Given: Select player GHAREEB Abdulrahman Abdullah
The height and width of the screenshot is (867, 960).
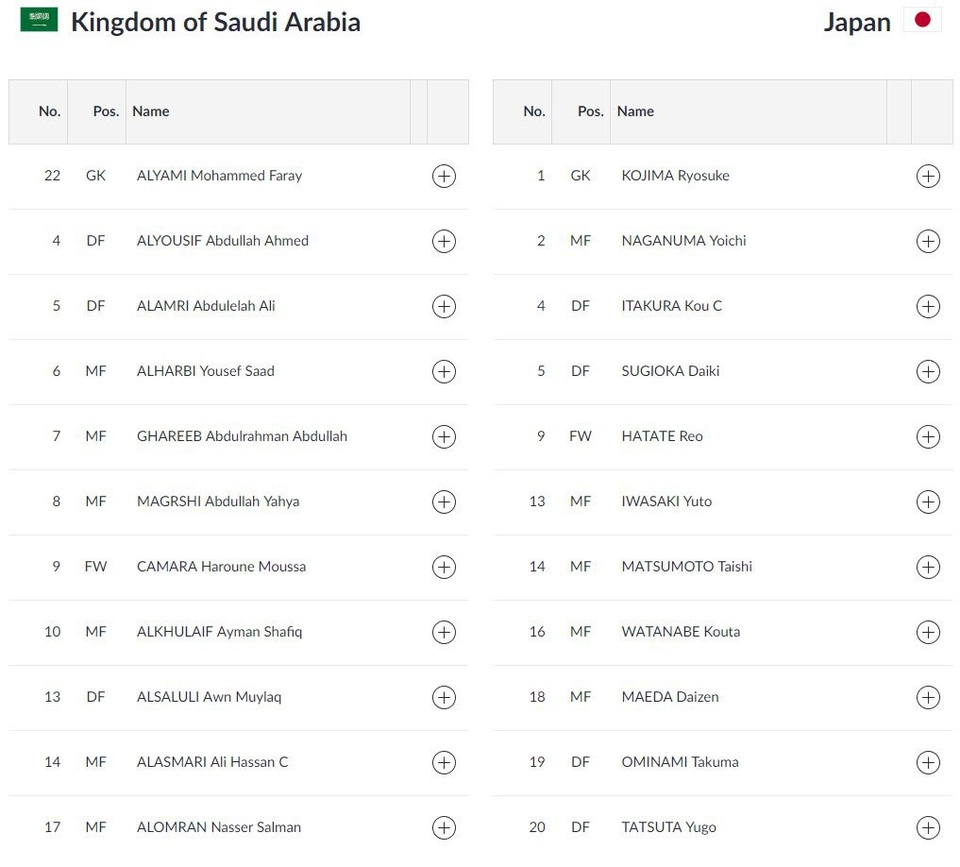Looking at the screenshot, I should click(x=241, y=436).
